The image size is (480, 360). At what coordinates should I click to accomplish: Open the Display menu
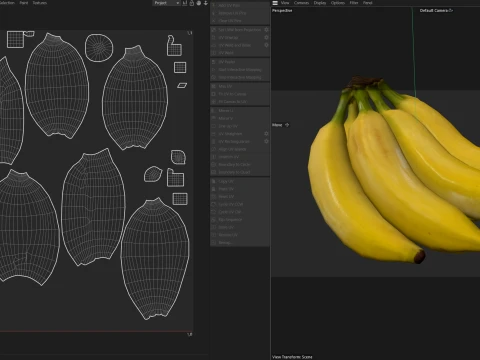pos(320,3)
